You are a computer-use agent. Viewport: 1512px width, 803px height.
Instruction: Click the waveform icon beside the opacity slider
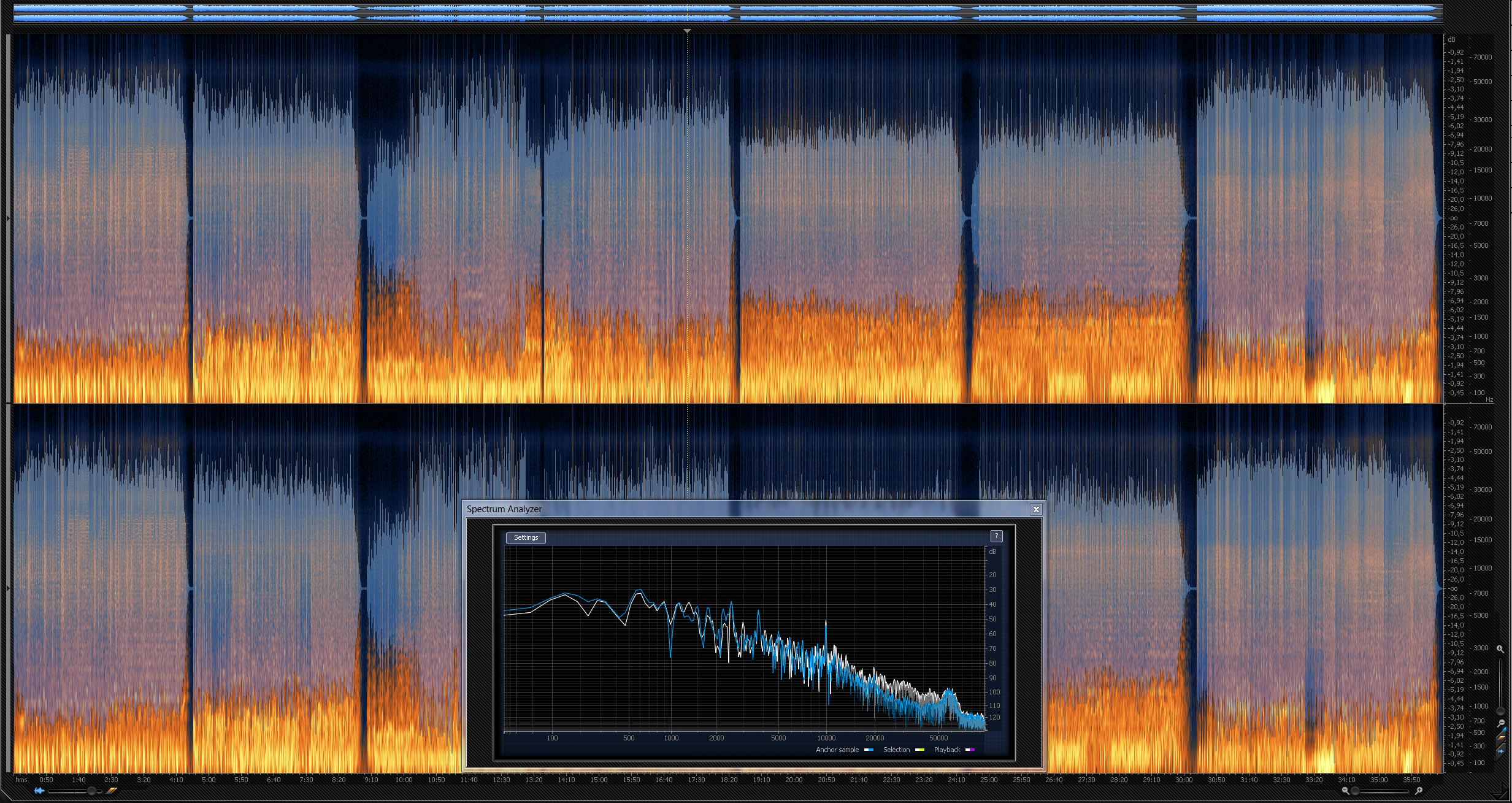[x=40, y=791]
